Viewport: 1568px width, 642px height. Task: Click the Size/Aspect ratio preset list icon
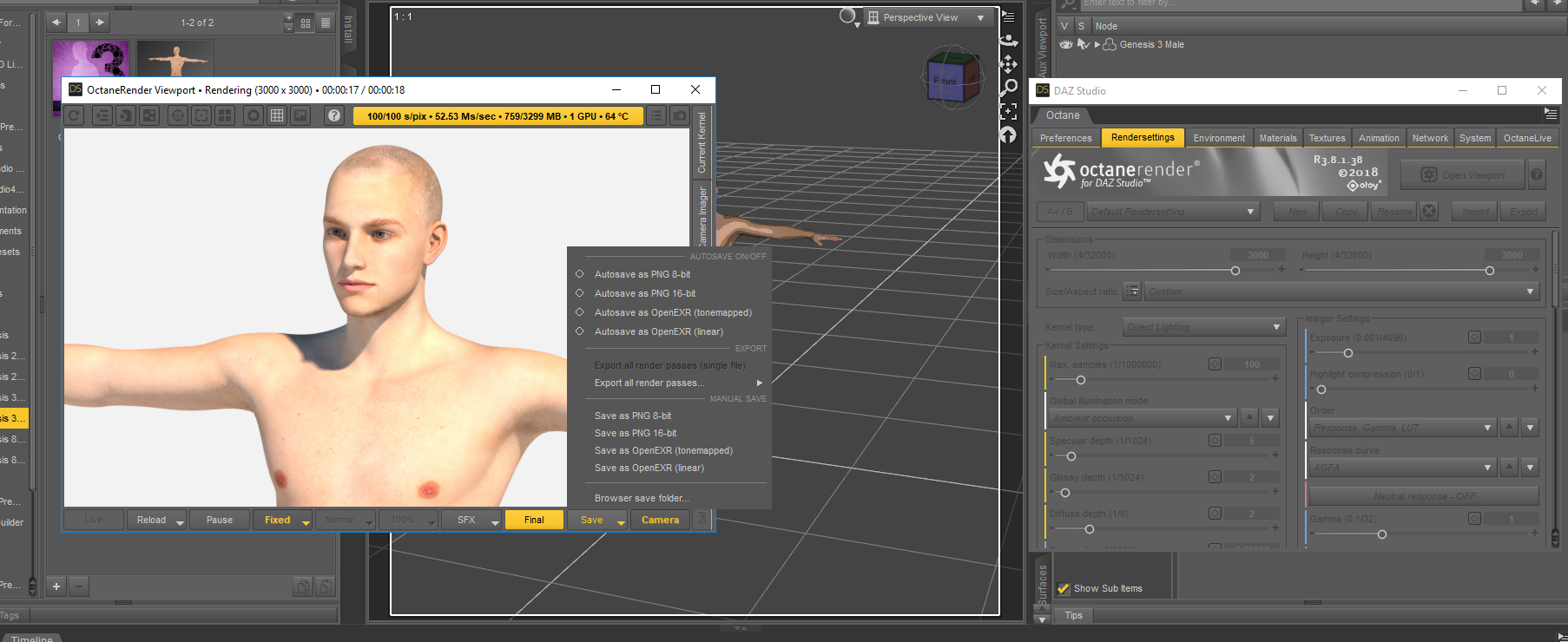coord(1132,292)
